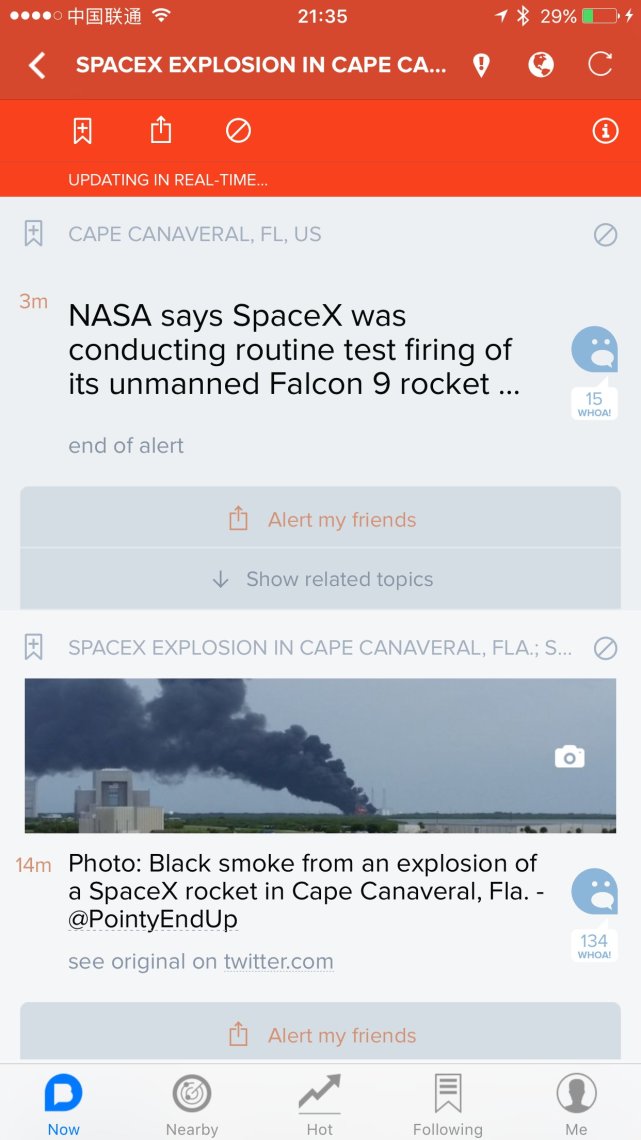Screen dimensions: 641x1140
Task: Open the location alert pin icon
Action: (481, 66)
